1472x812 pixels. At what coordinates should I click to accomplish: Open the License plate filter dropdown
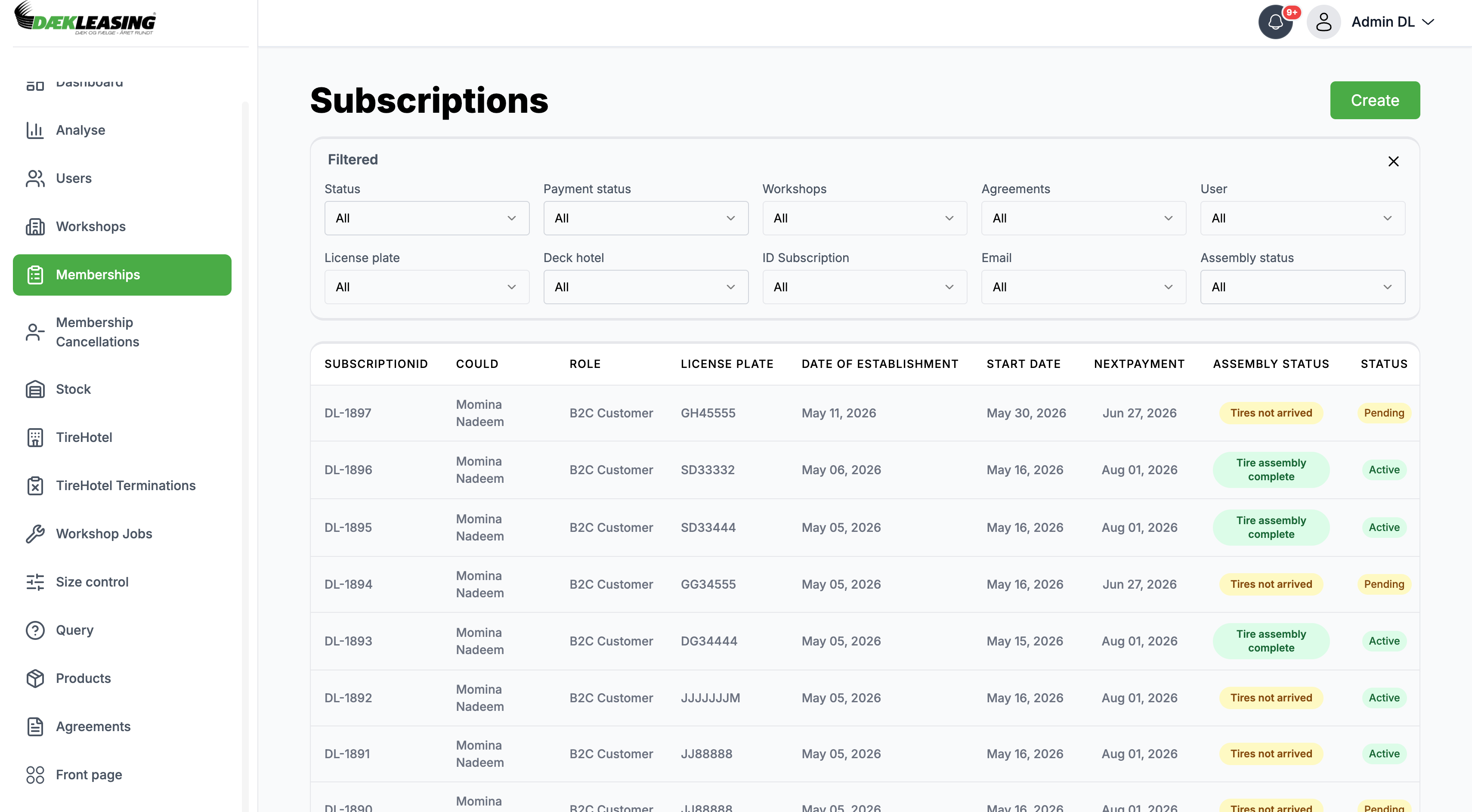pos(427,287)
